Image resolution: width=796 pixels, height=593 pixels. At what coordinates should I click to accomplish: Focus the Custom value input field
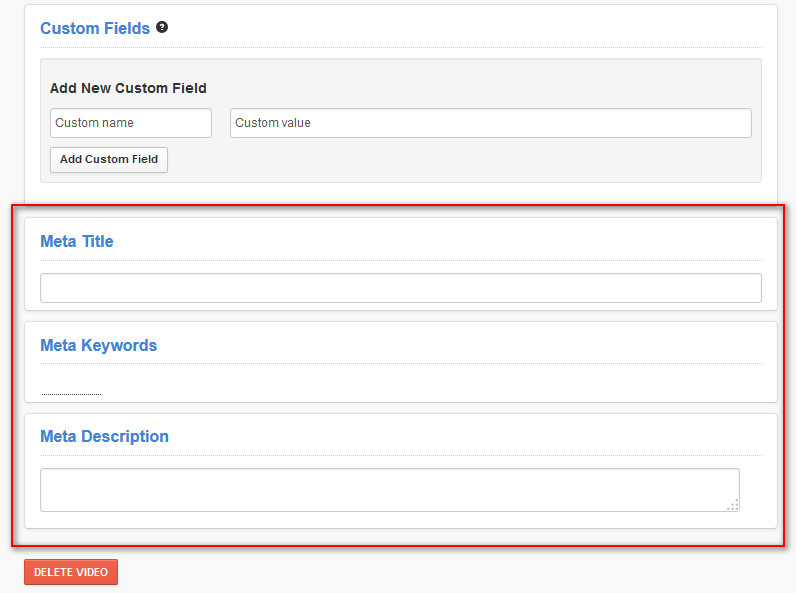point(490,123)
